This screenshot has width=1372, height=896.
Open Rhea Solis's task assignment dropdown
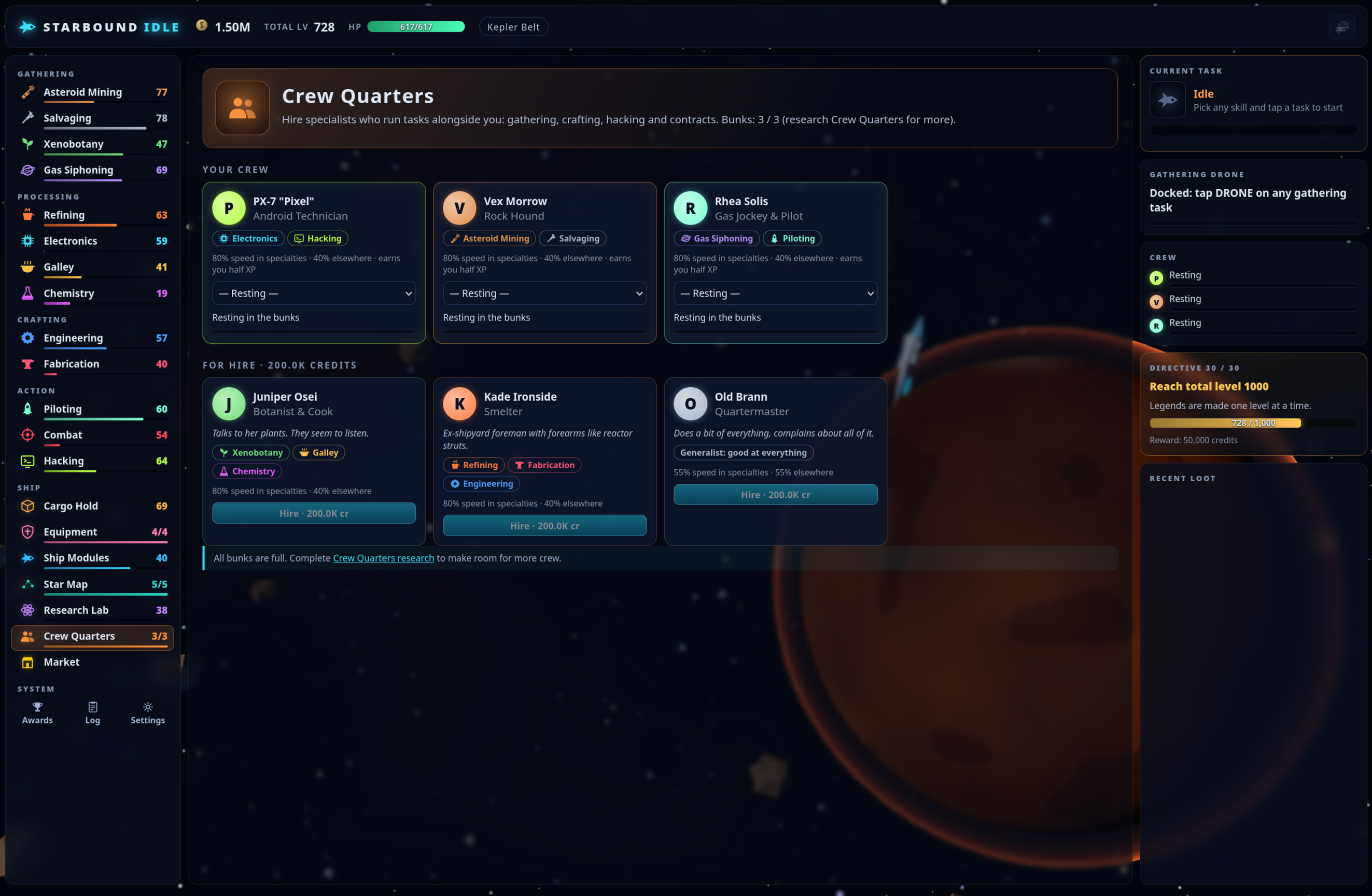(776, 293)
